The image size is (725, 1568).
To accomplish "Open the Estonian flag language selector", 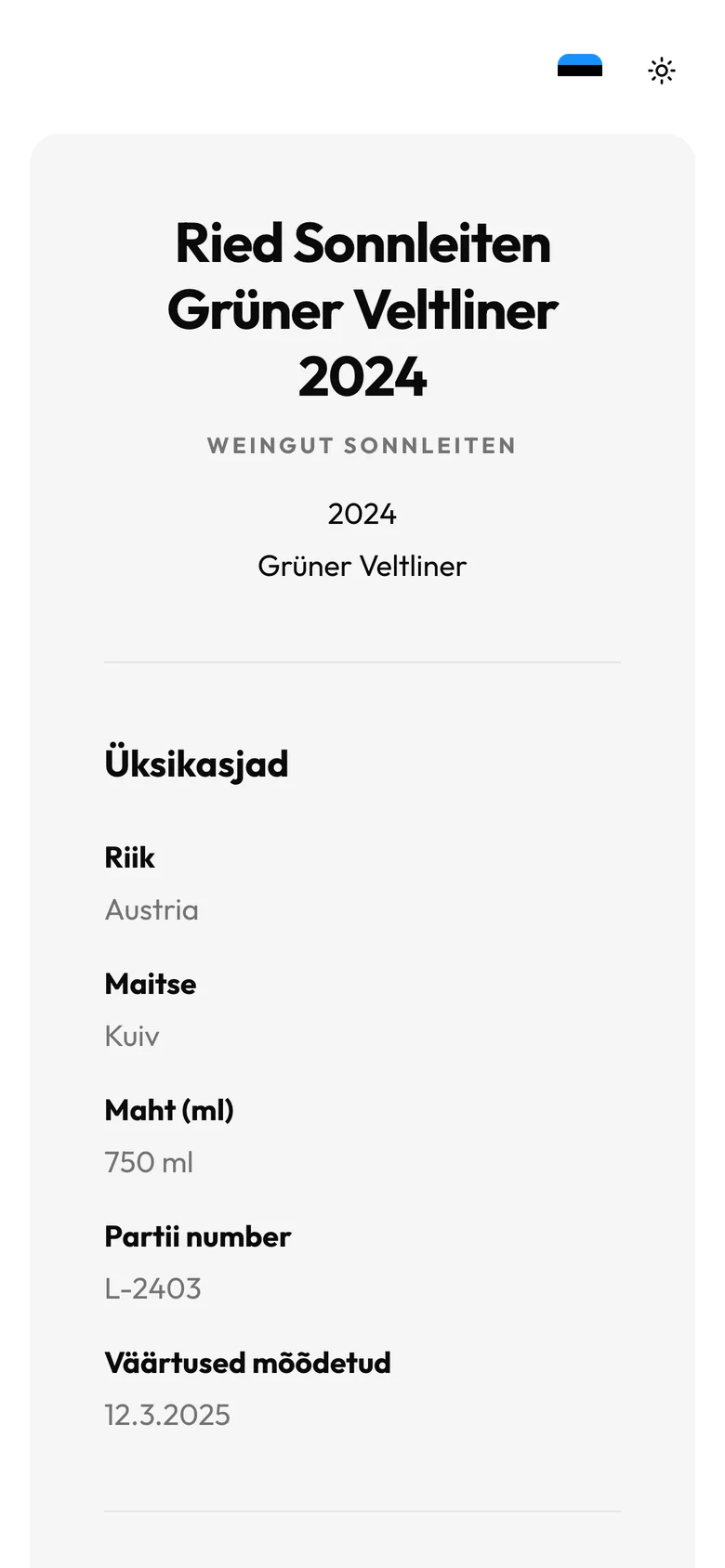I will (x=580, y=66).
